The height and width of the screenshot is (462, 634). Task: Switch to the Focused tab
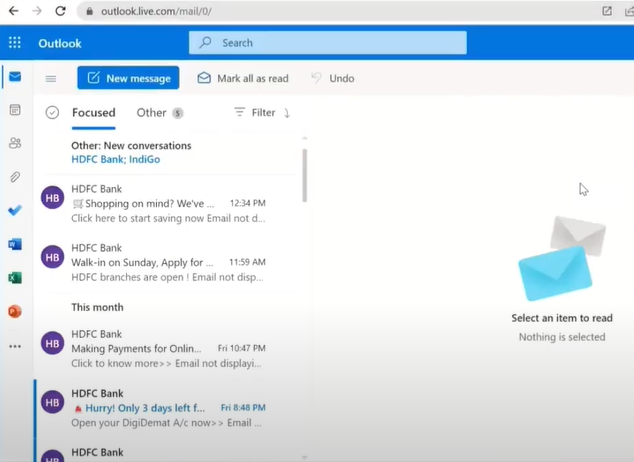[94, 113]
